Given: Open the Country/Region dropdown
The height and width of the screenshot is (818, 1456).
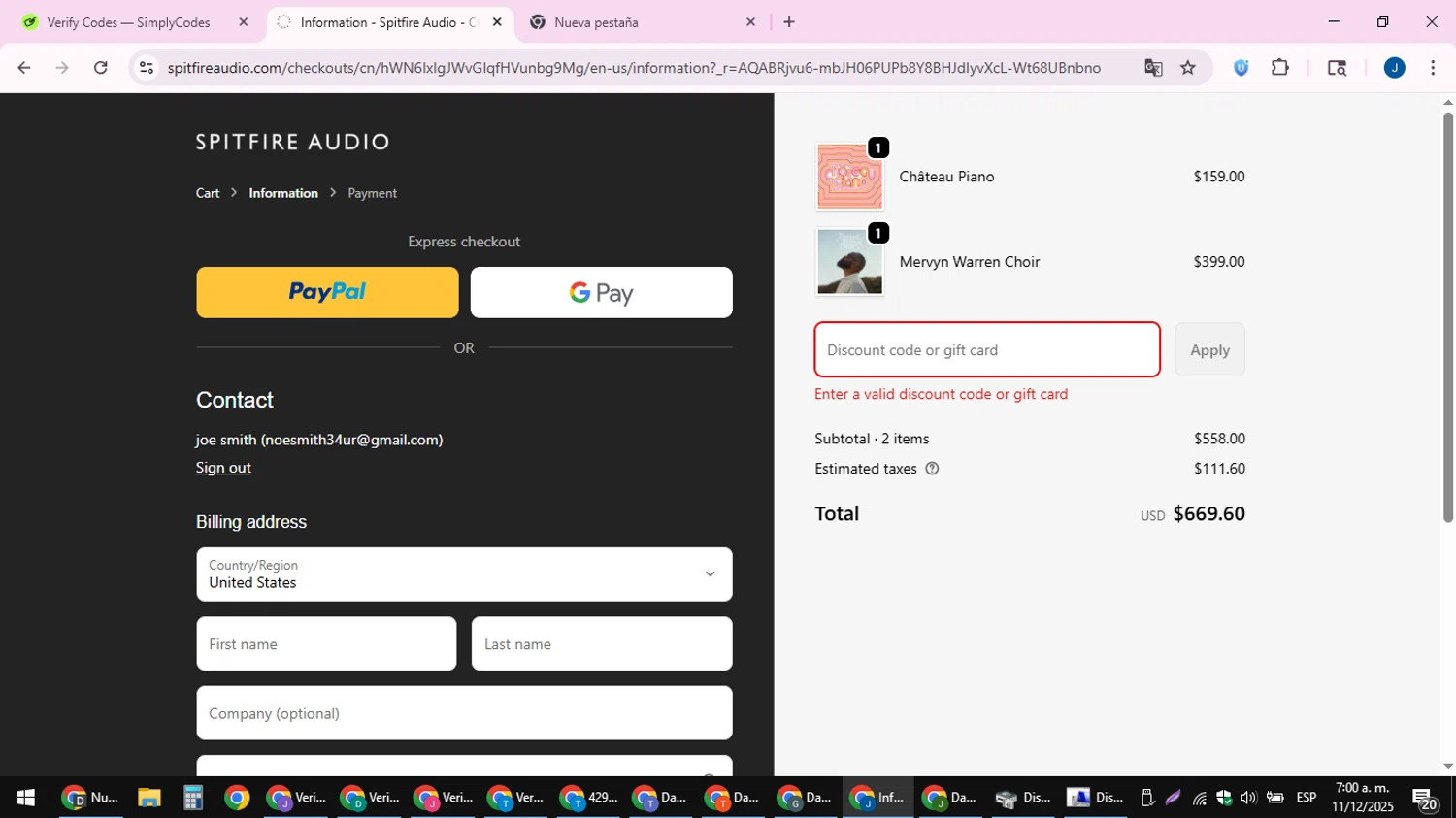Looking at the screenshot, I should tap(464, 574).
